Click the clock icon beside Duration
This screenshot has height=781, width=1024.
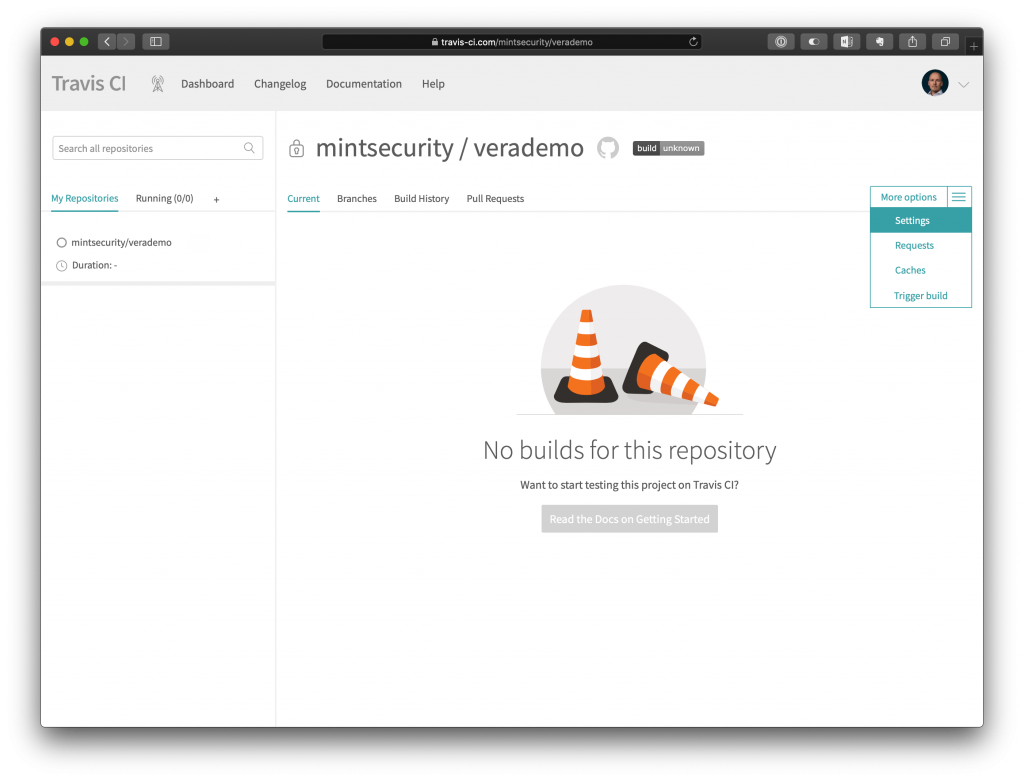(61, 265)
